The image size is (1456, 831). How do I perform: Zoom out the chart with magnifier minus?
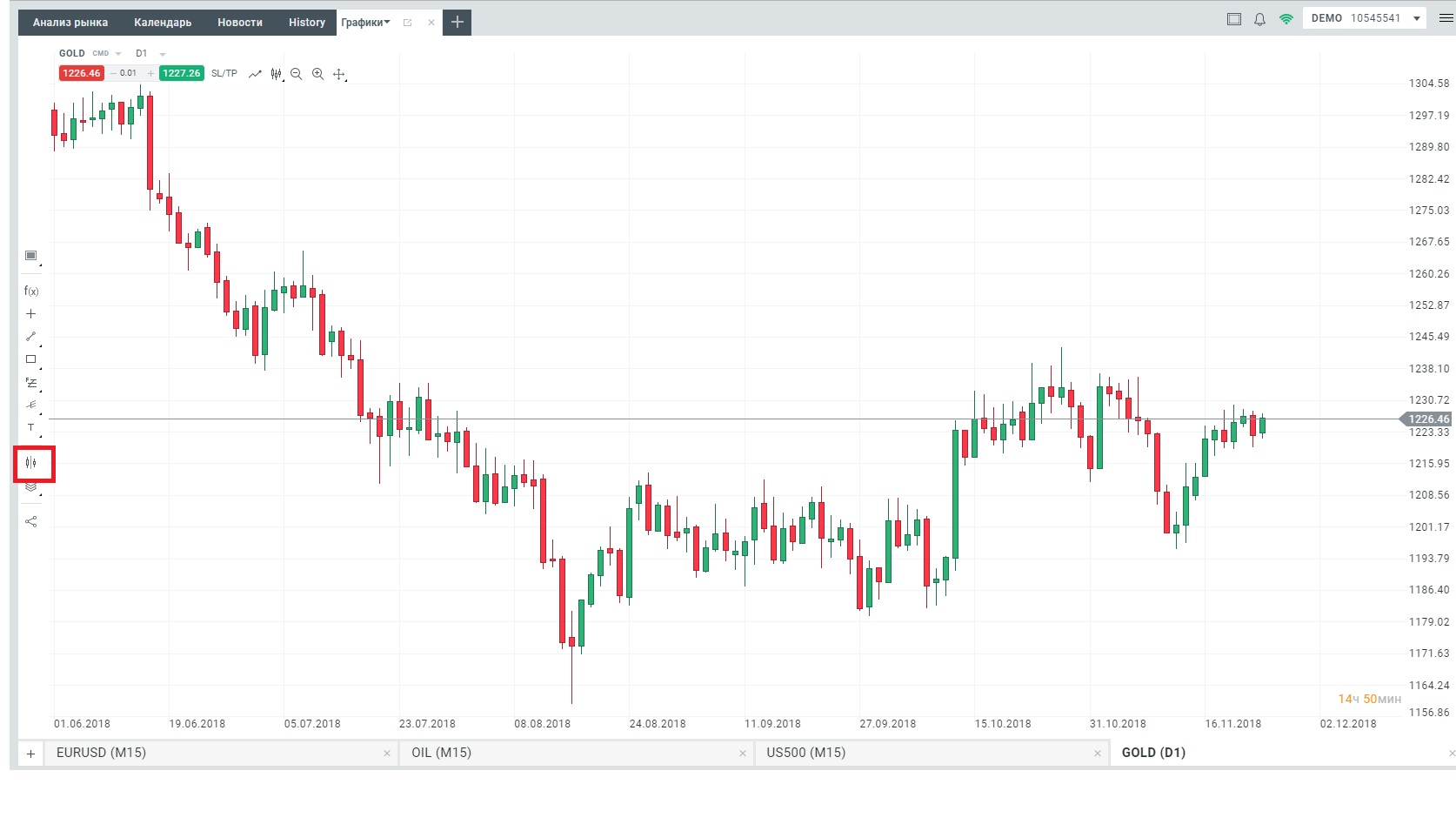click(297, 74)
